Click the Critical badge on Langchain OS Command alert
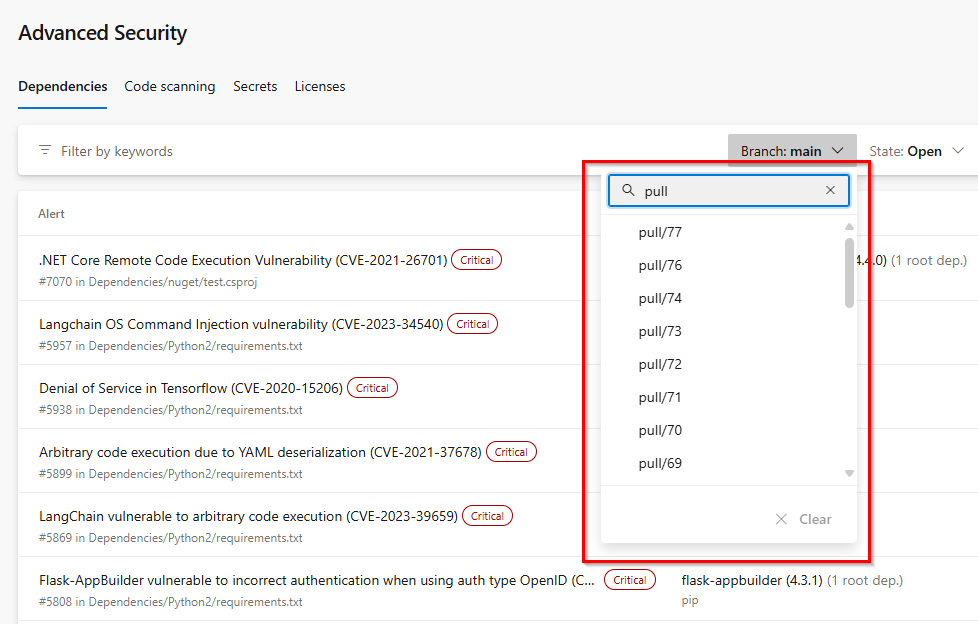This screenshot has height=624, width=978. [472, 324]
